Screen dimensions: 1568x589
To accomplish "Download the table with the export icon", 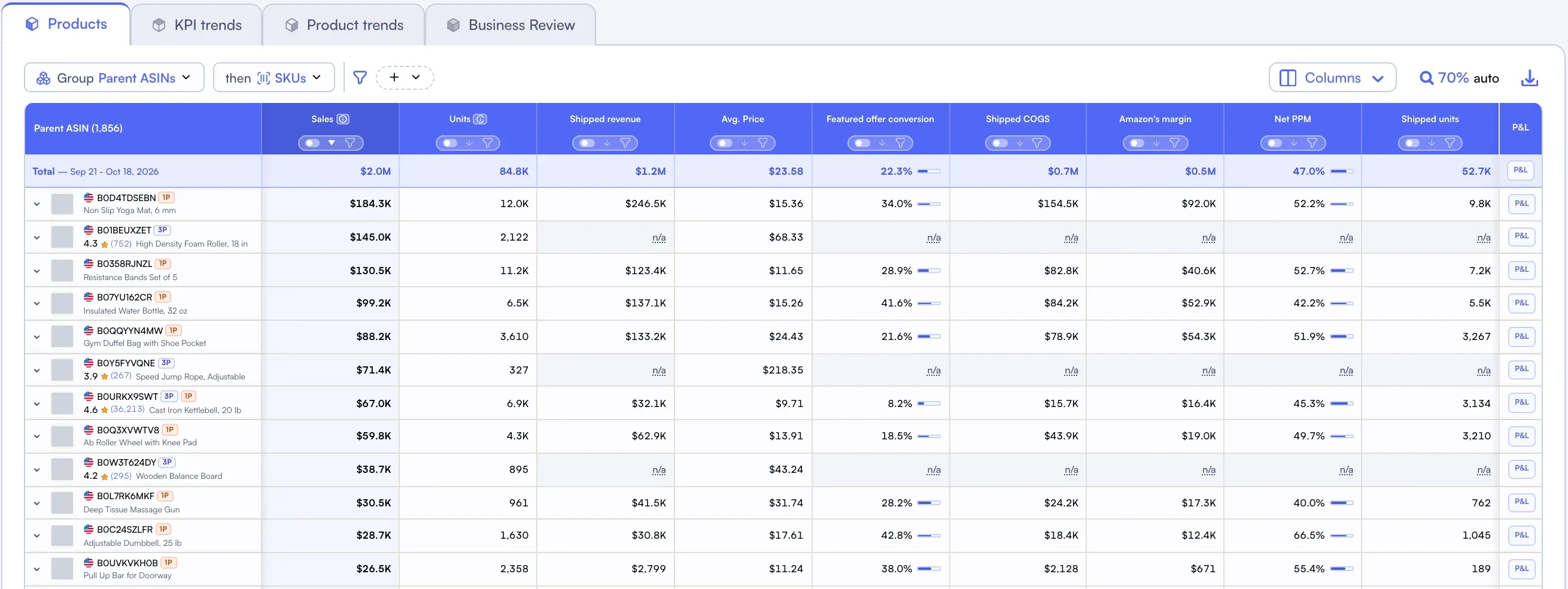I will coord(1529,78).
